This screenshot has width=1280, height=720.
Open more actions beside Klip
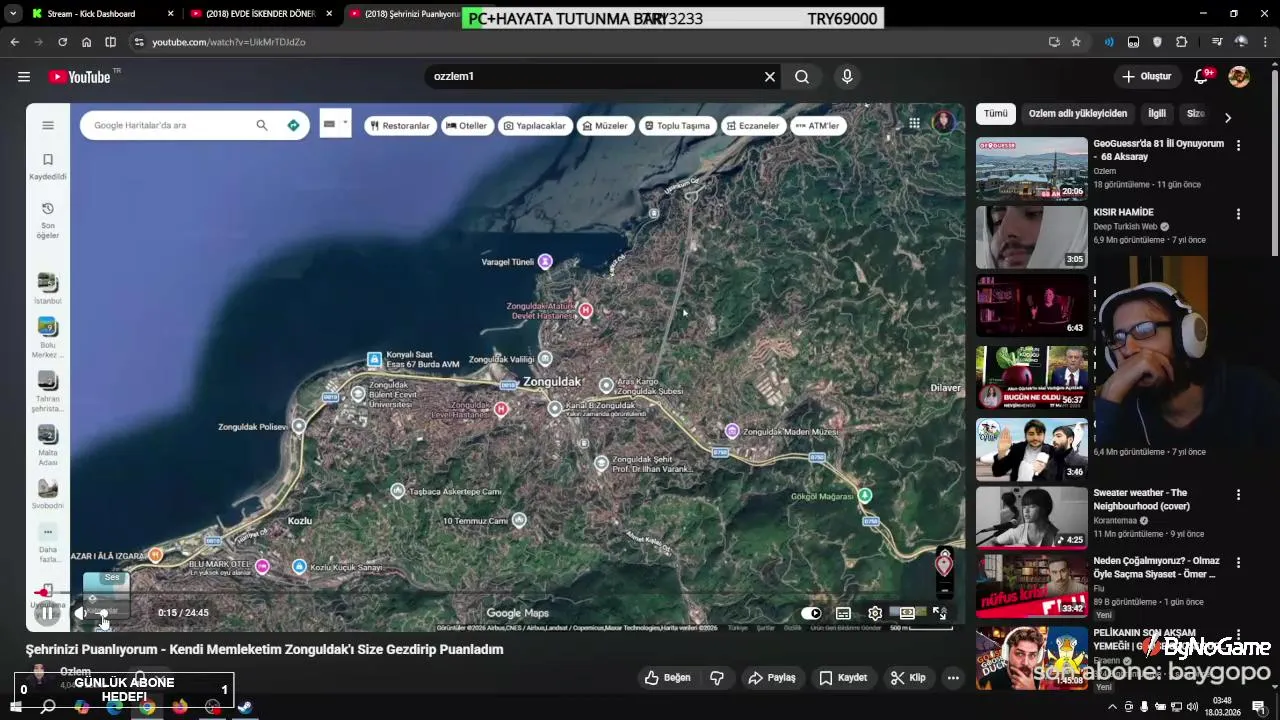953,677
